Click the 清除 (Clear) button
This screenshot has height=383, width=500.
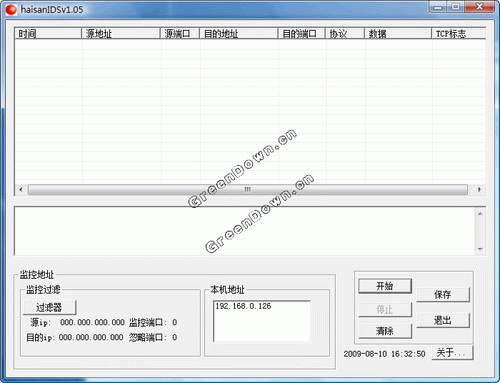tap(385, 331)
